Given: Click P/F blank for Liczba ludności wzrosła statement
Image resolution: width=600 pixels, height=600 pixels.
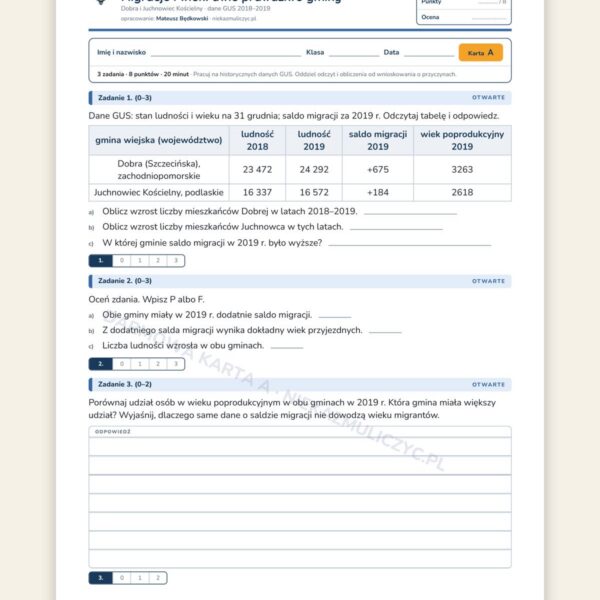Looking at the screenshot, I should coord(287,347).
